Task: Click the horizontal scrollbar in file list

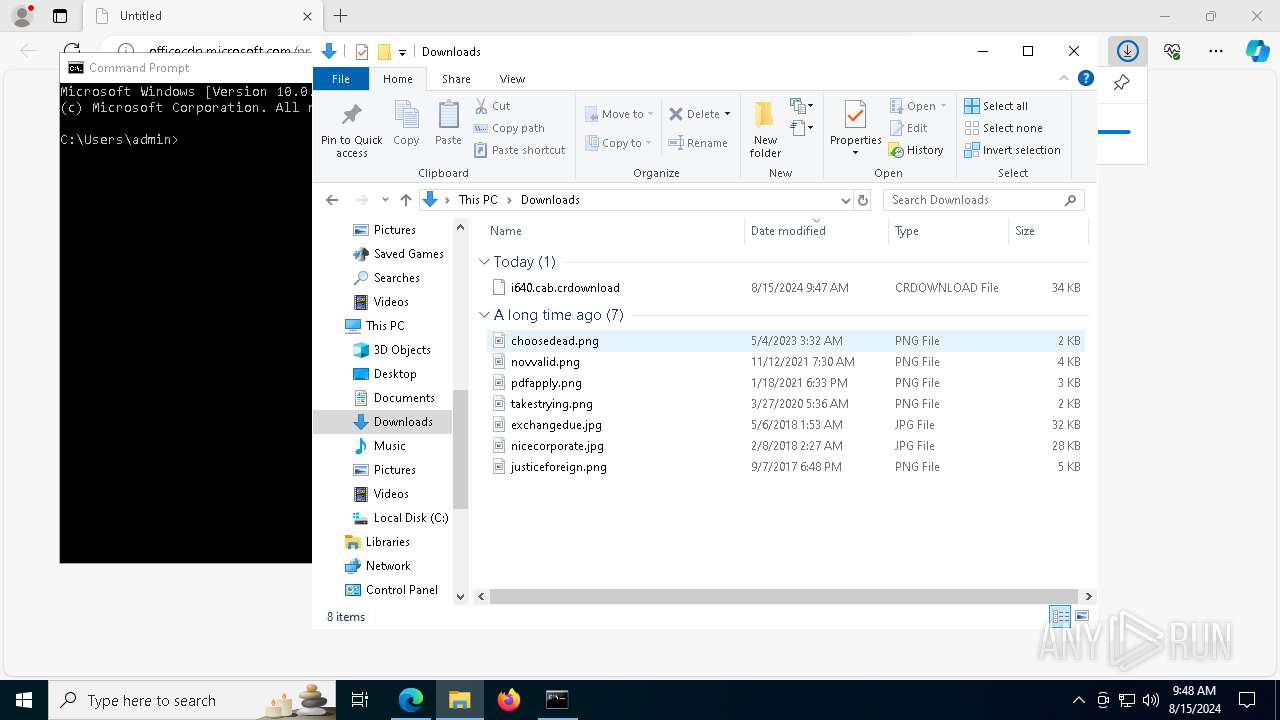Action: (x=783, y=596)
